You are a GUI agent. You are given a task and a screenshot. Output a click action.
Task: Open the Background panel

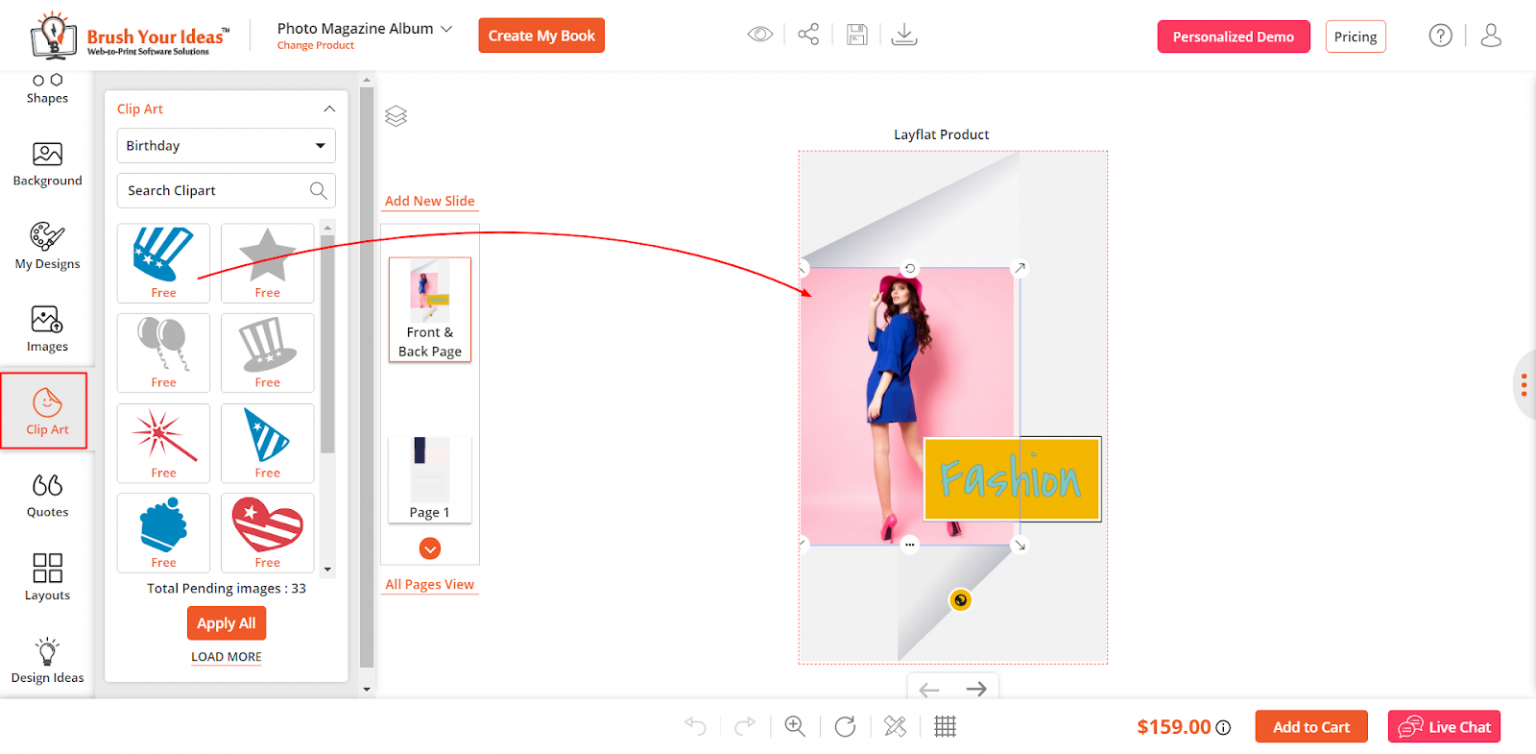[x=45, y=164]
